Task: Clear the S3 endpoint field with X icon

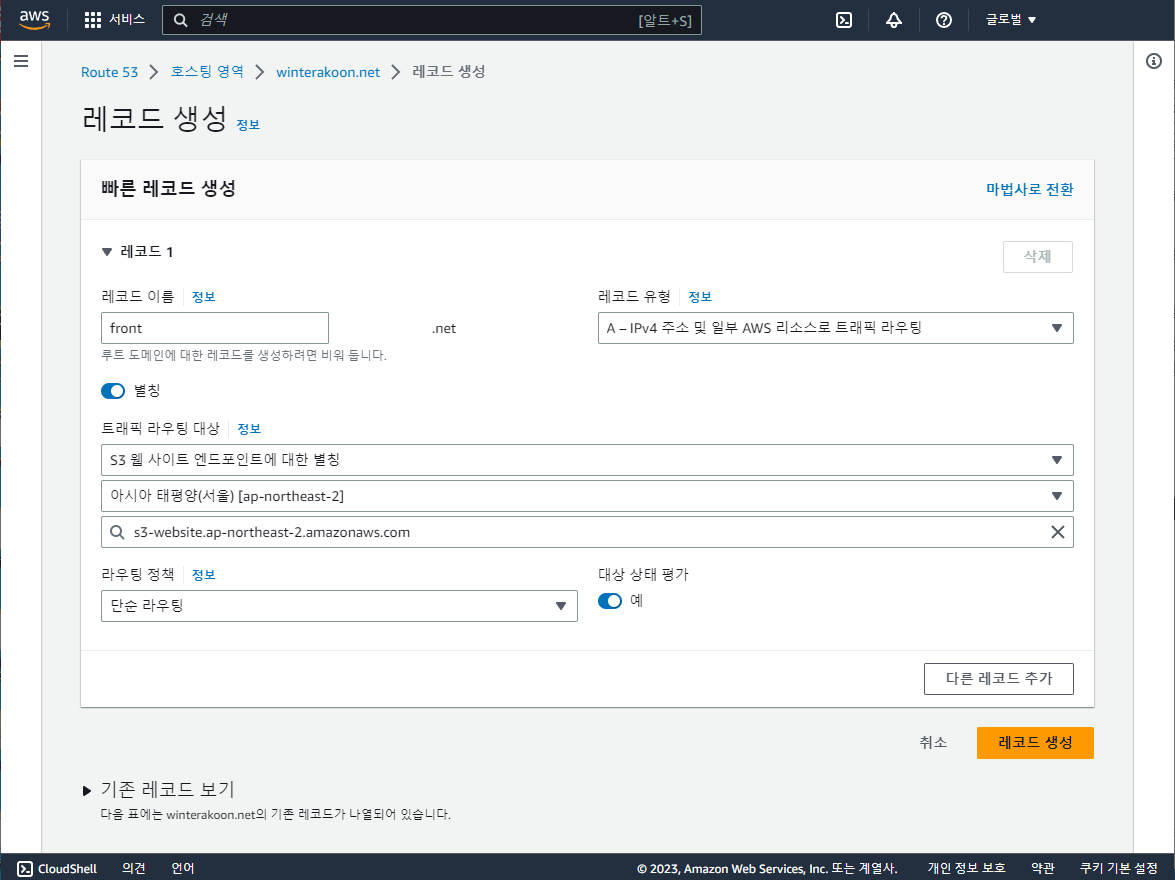Action: click(x=1057, y=532)
